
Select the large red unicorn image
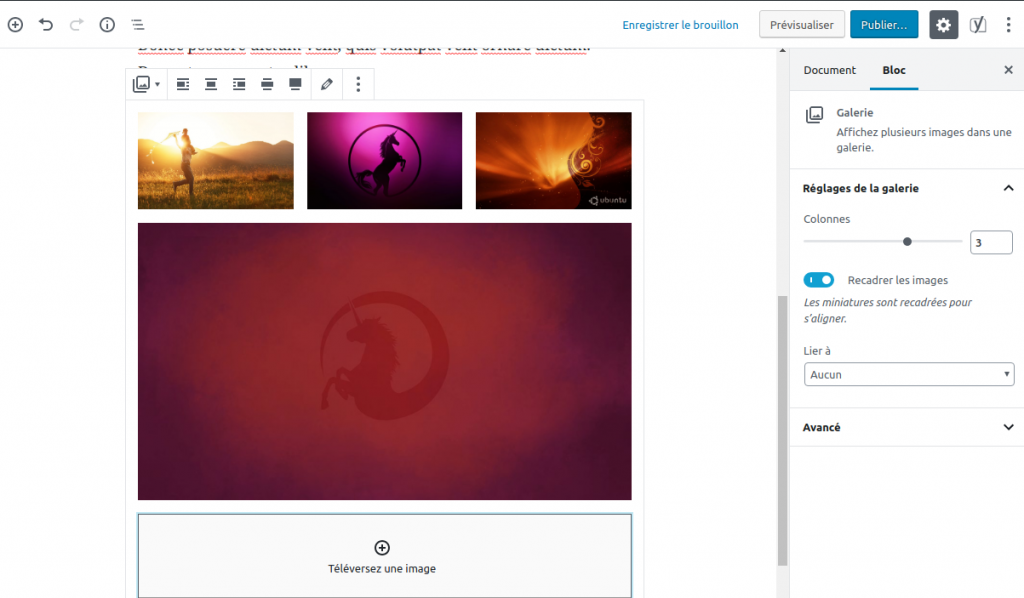pyautogui.click(x=385, y=362)
